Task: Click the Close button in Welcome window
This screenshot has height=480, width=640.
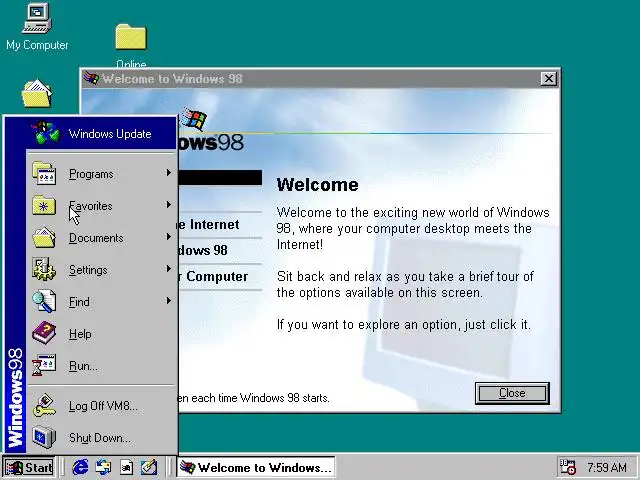Action: (x=512, y=393)
